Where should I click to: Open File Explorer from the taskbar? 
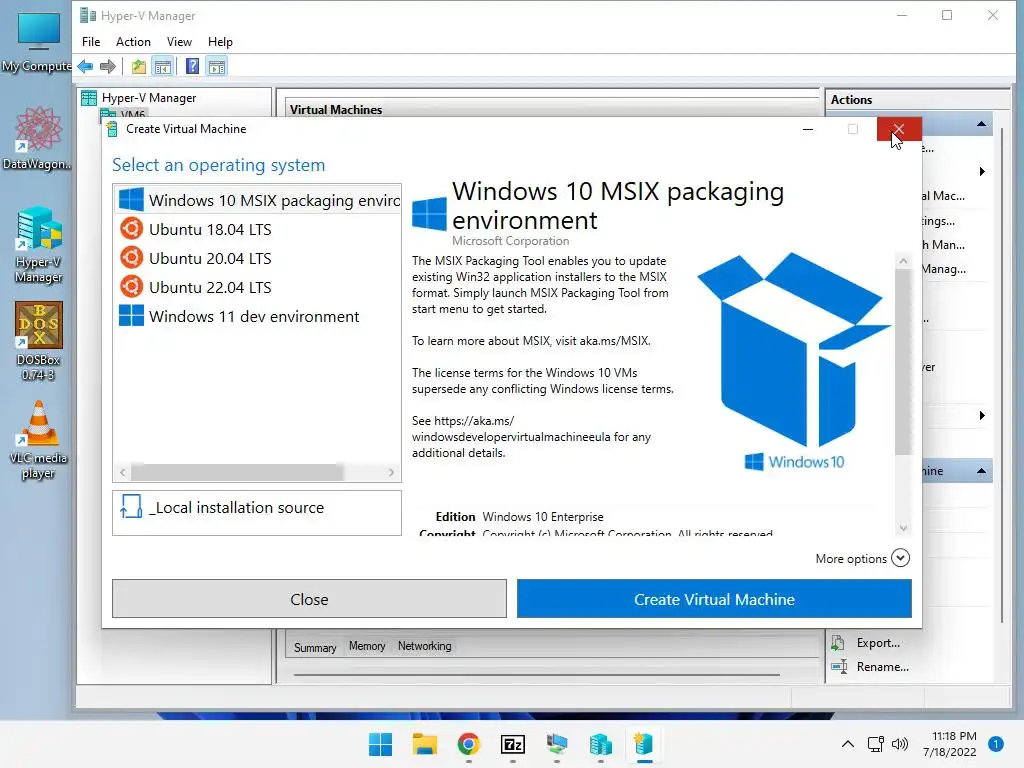pos(424,744)
